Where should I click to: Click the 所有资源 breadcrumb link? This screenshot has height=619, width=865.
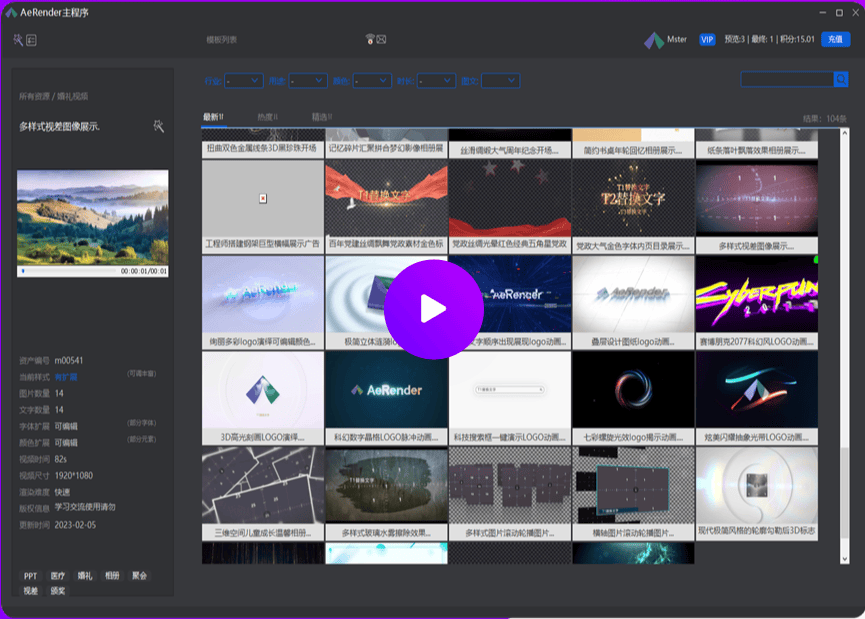pos(34,96)
